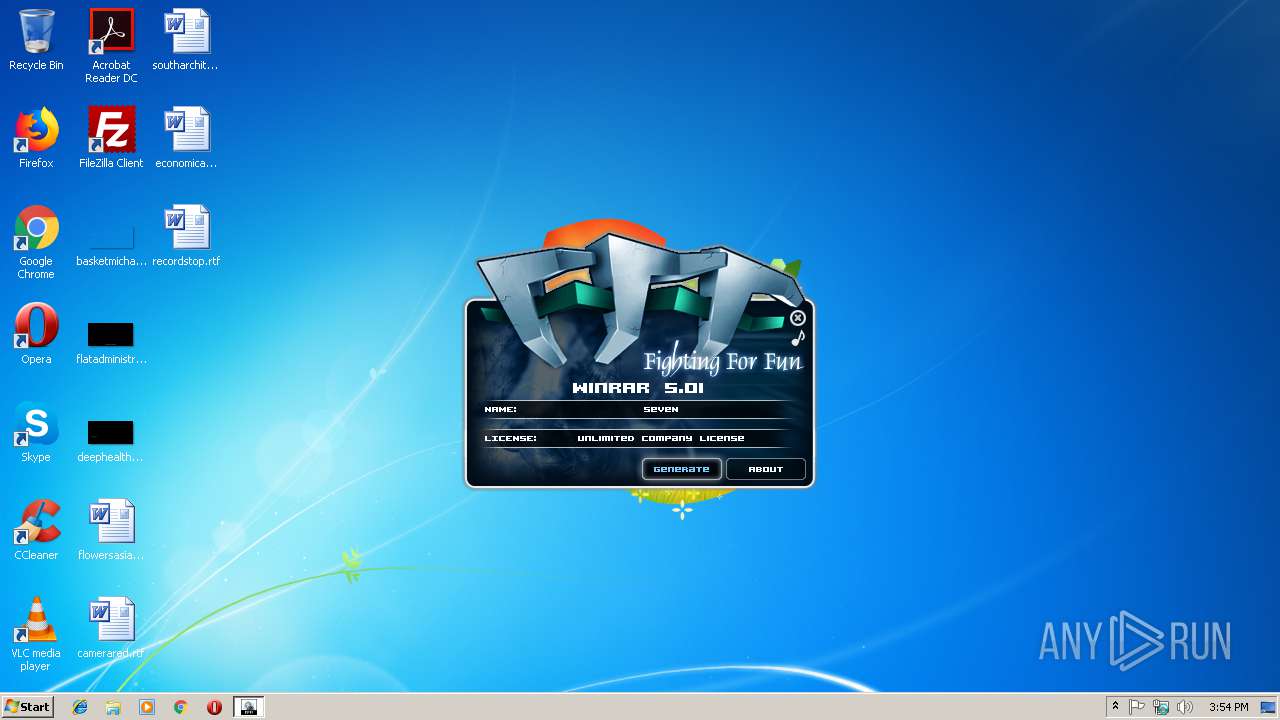Select the economica Word document icon
Viewport: 1280px width, 720px height.
pos(186,138)
